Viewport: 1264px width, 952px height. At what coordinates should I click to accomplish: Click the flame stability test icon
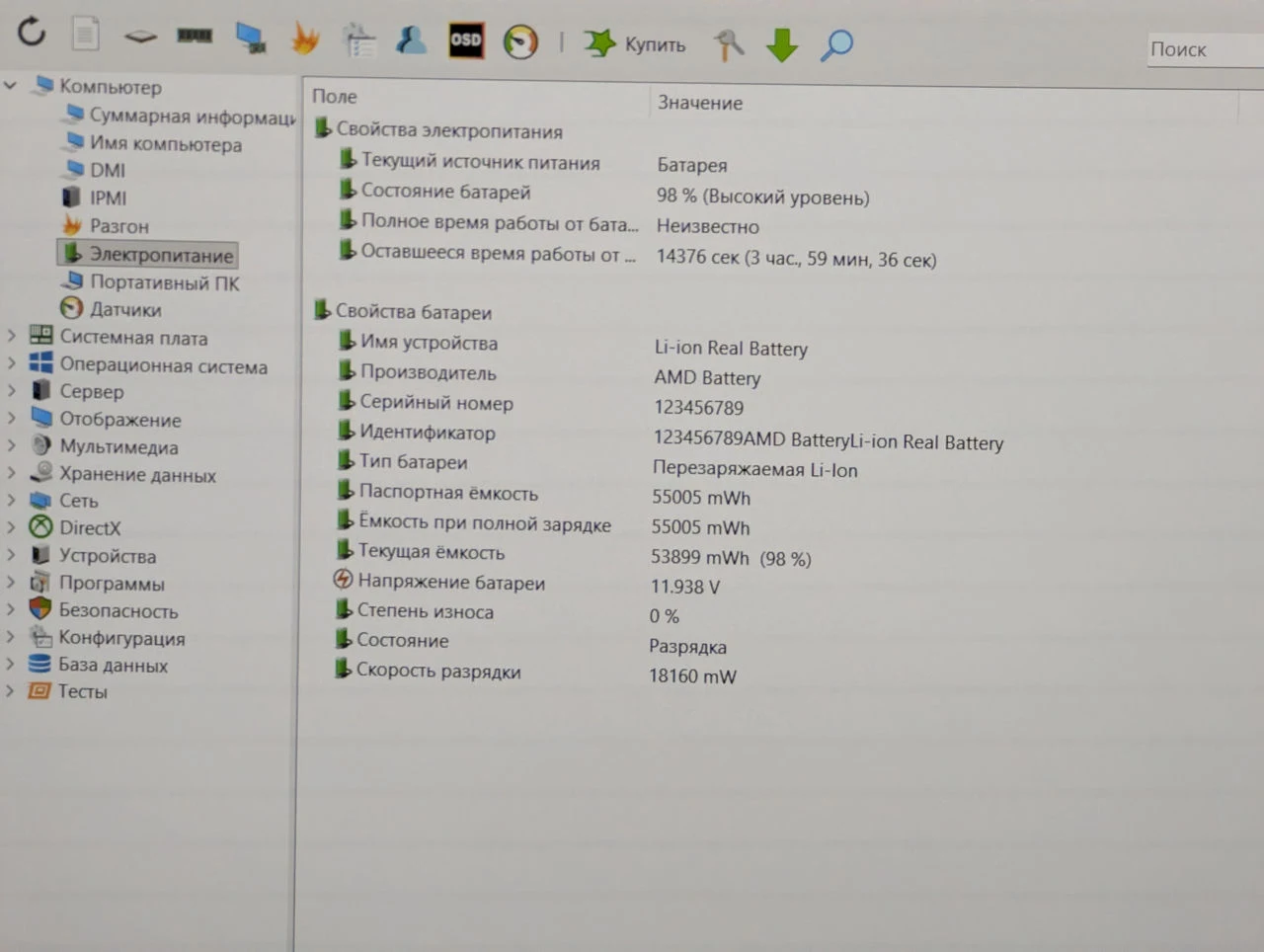[x=305, y=39]
